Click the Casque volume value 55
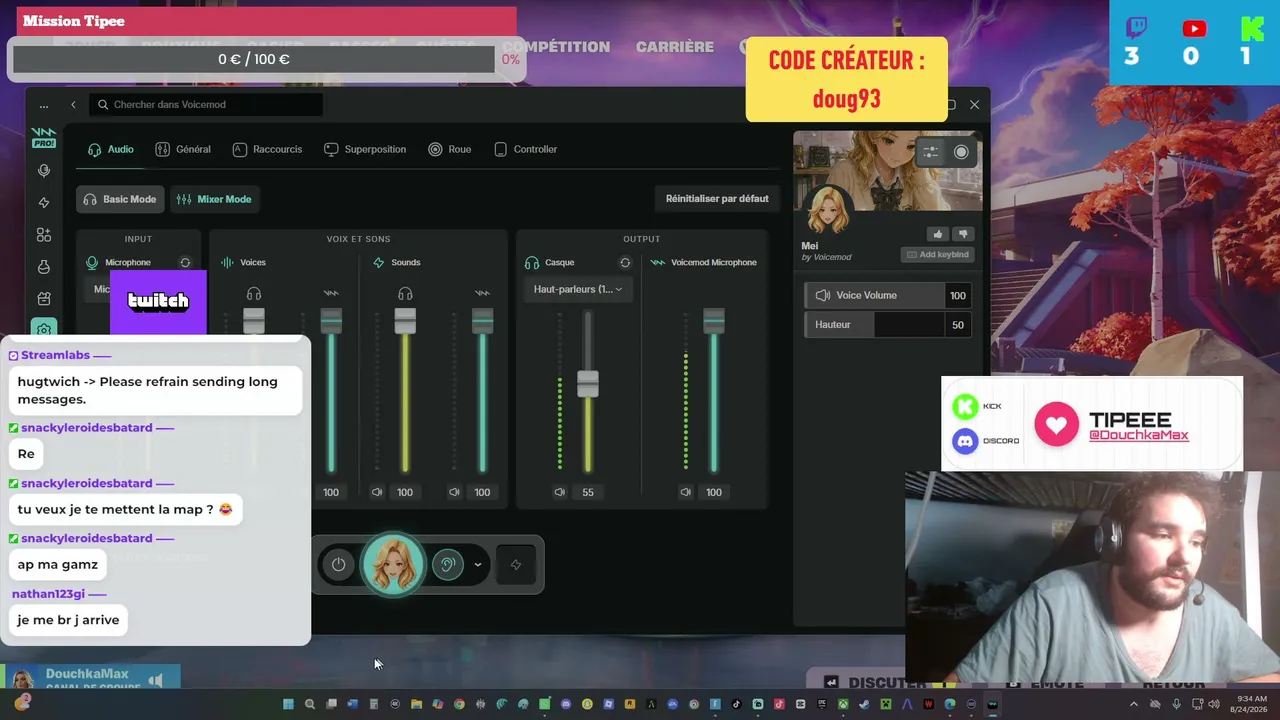Screen dimensions: 1280x720 click(x=588, y=492)
